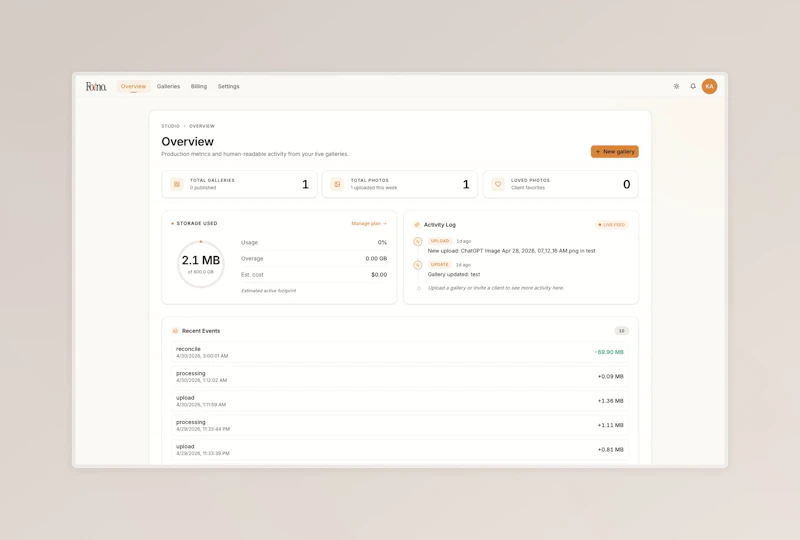This screenshot has width=800, height=540.
Task: Click the Fotno logo
Action: (x=96, y=86)
